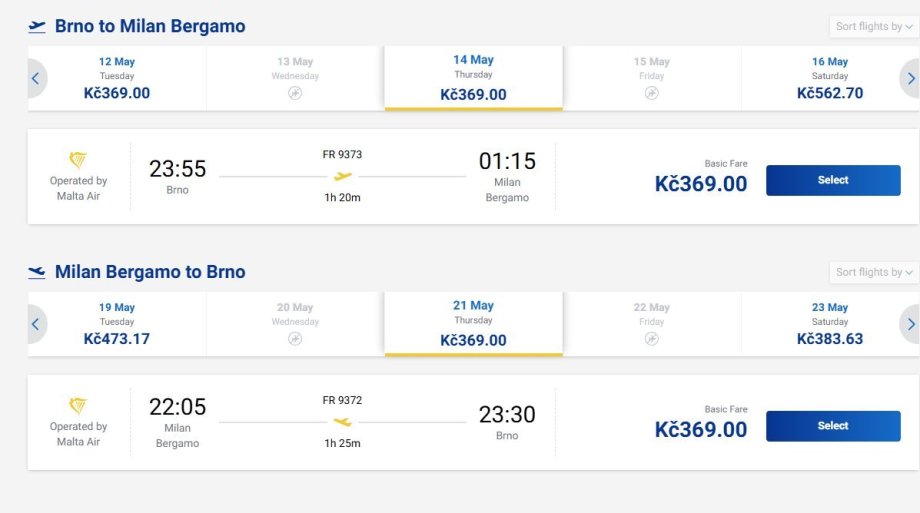This screenshot has width=920, height=513.
Task: Click the 21 May Thursday selected date tab
Action: coord(473,324)
